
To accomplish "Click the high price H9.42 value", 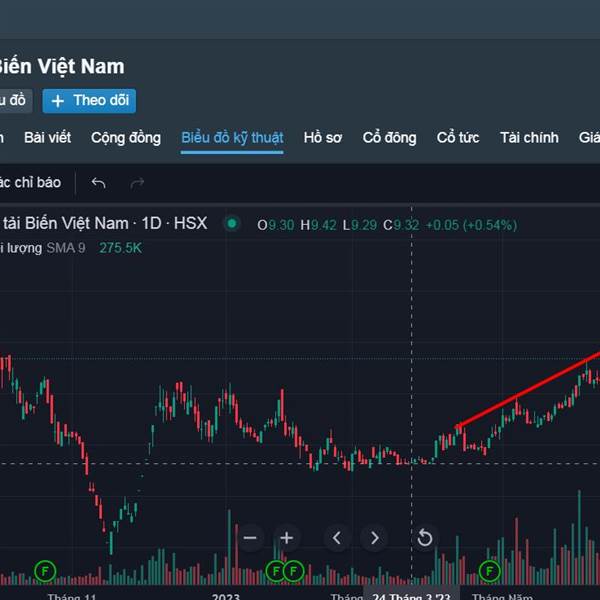I will point(318,225).
